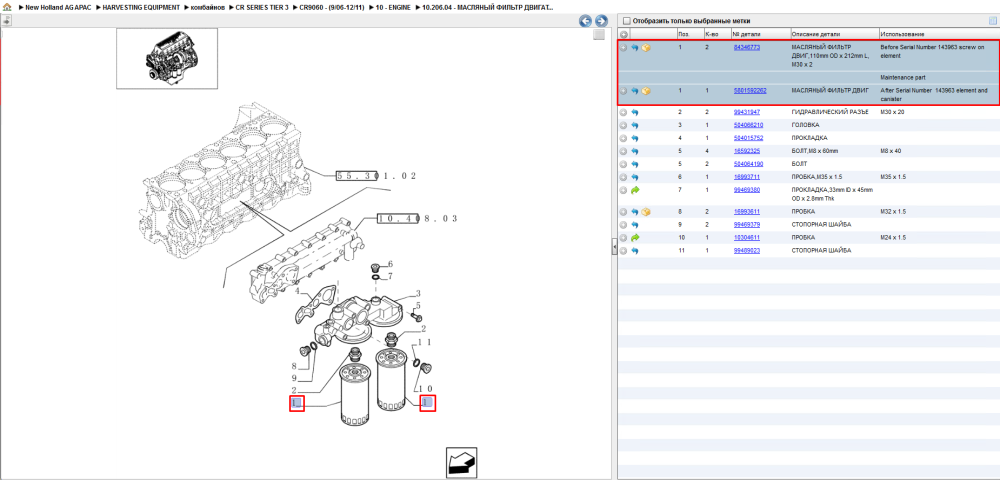Click callout number 7 on the diagram
Image resolution: width=1000 pixels, height=480 pixels.
coord(390,277)
